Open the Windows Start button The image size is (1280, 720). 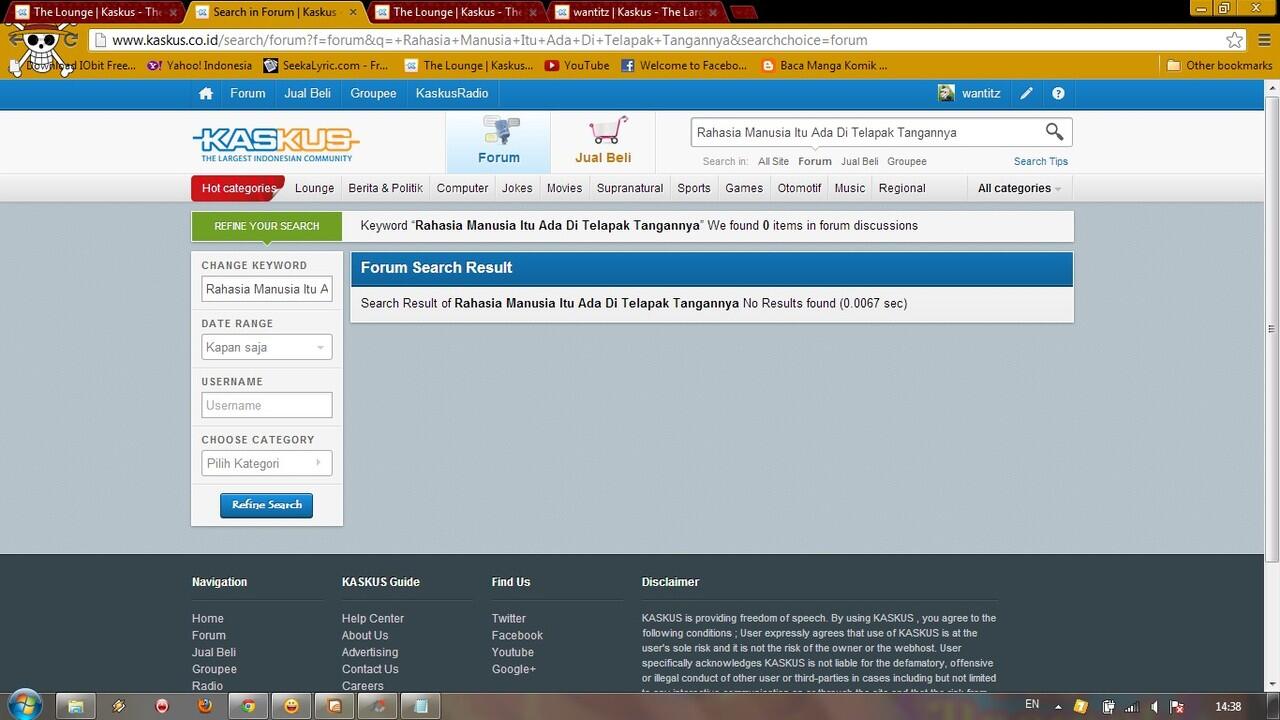coord(24,704)
